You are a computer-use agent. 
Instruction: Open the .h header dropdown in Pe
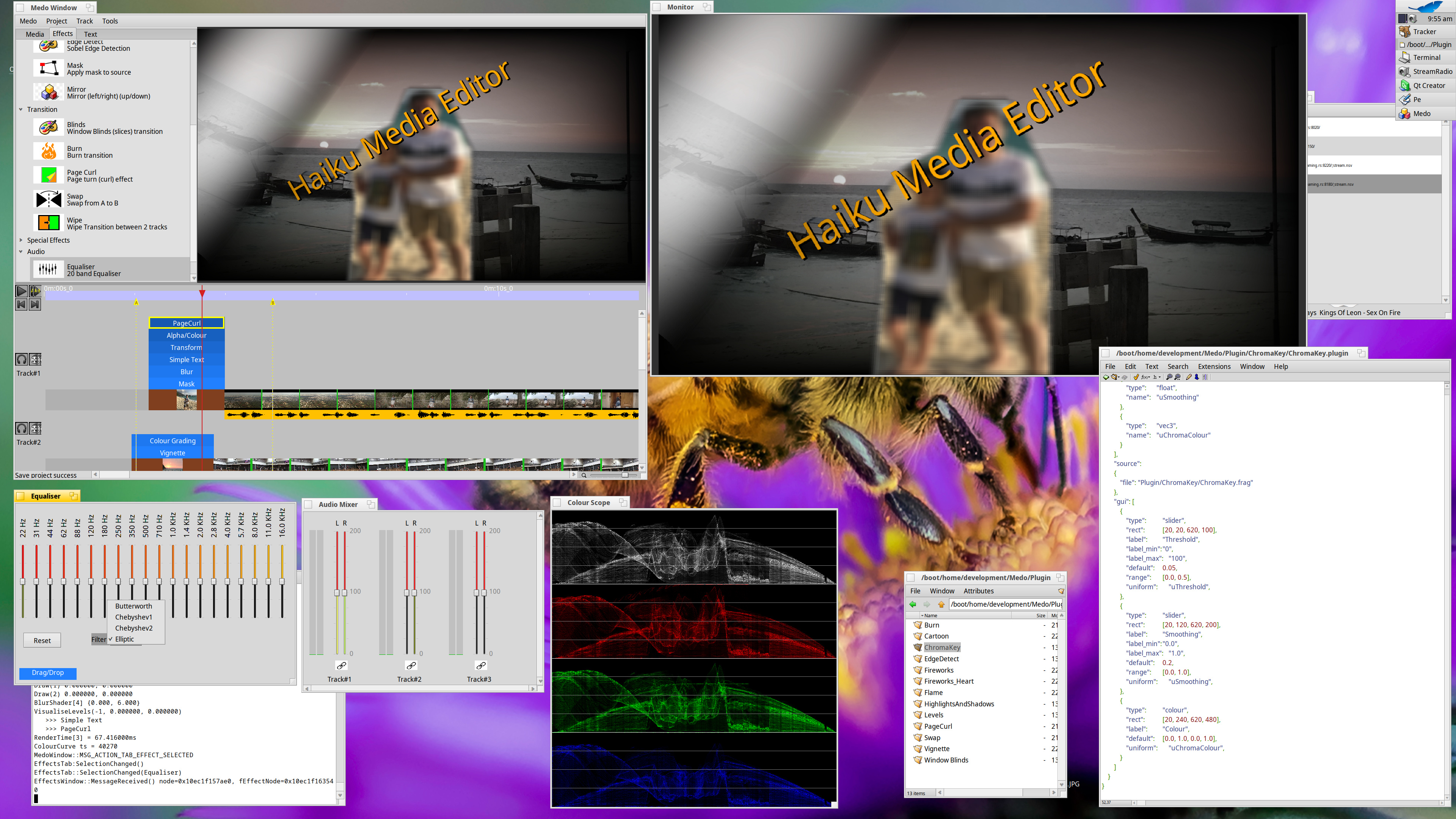1157,377
